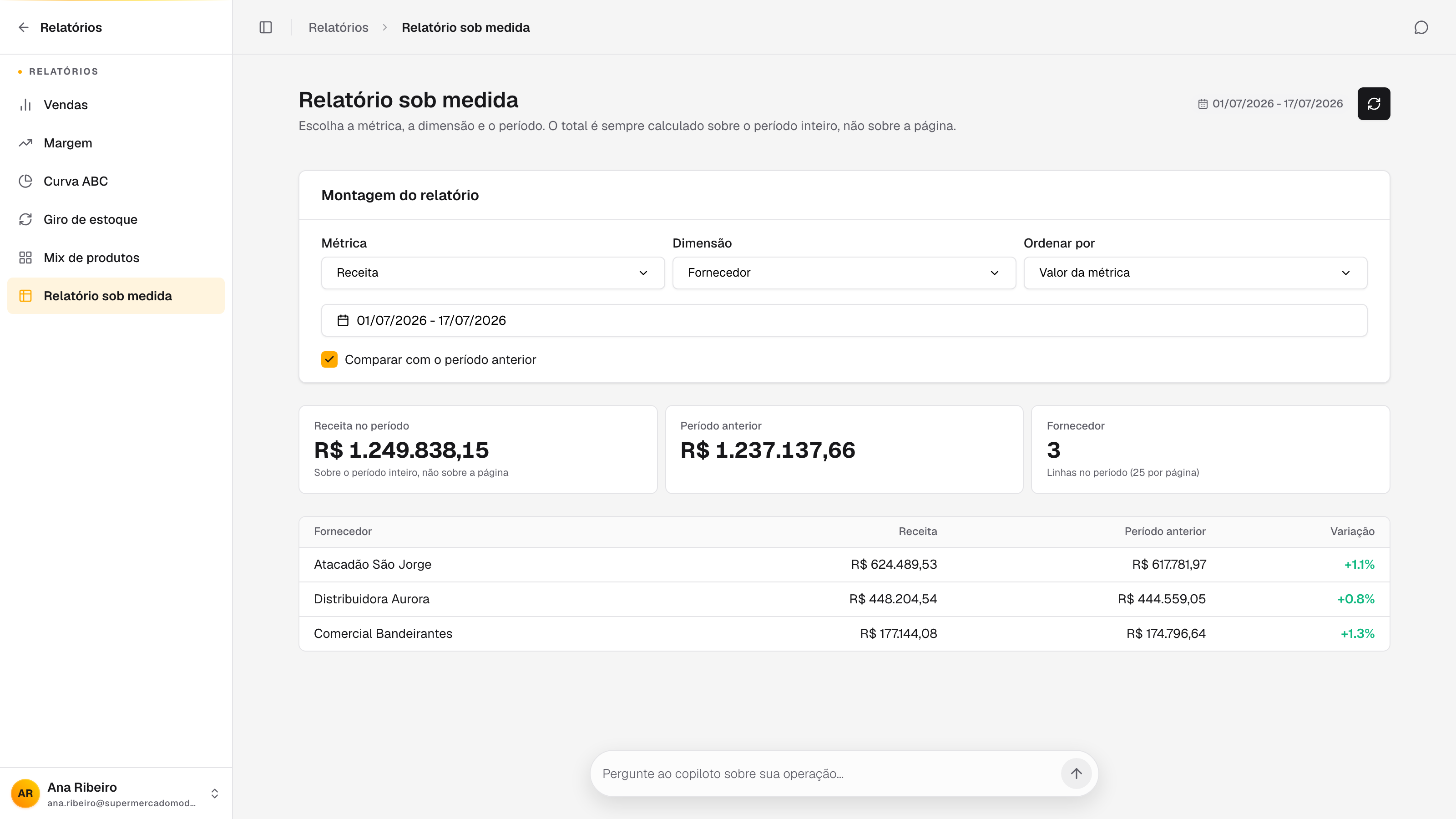This screenshot has width=1456, height=819.
Task: Click the calendar icon in header date range
Action: 1203,103
